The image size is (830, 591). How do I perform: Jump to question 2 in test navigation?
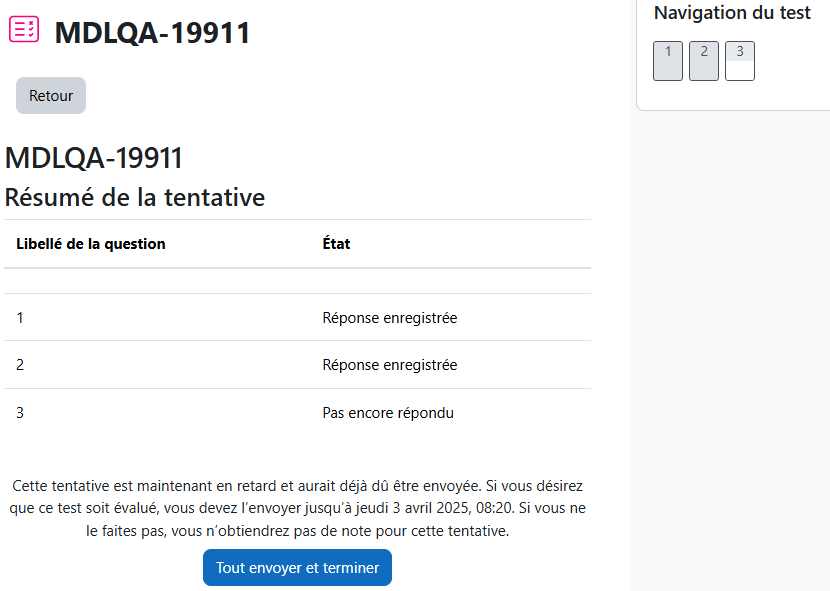pos(704,61)
